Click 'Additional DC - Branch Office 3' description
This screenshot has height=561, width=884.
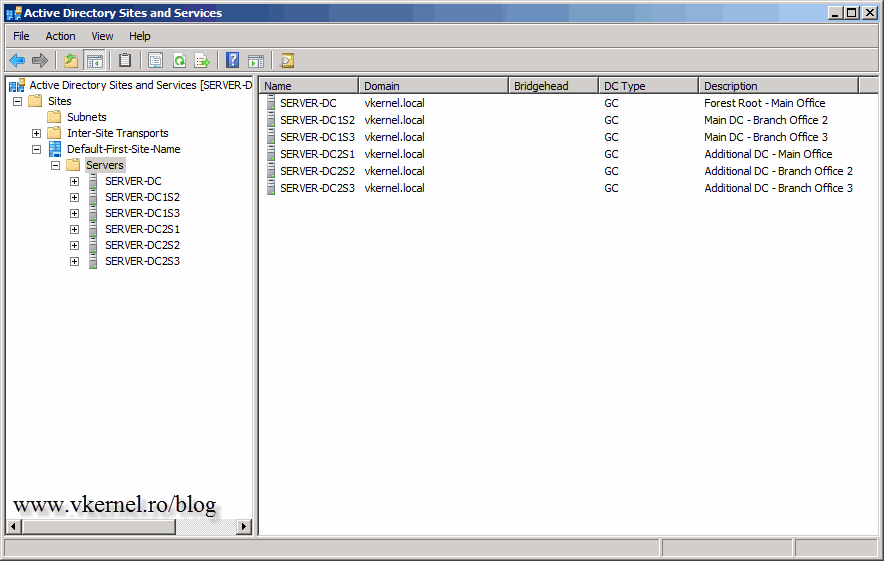pyautogui.click(x=779, y=188)
